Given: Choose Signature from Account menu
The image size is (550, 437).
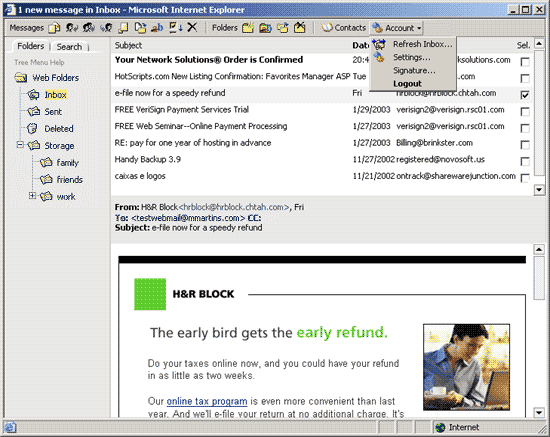Looking at the screenshot, I should [414, 70].
